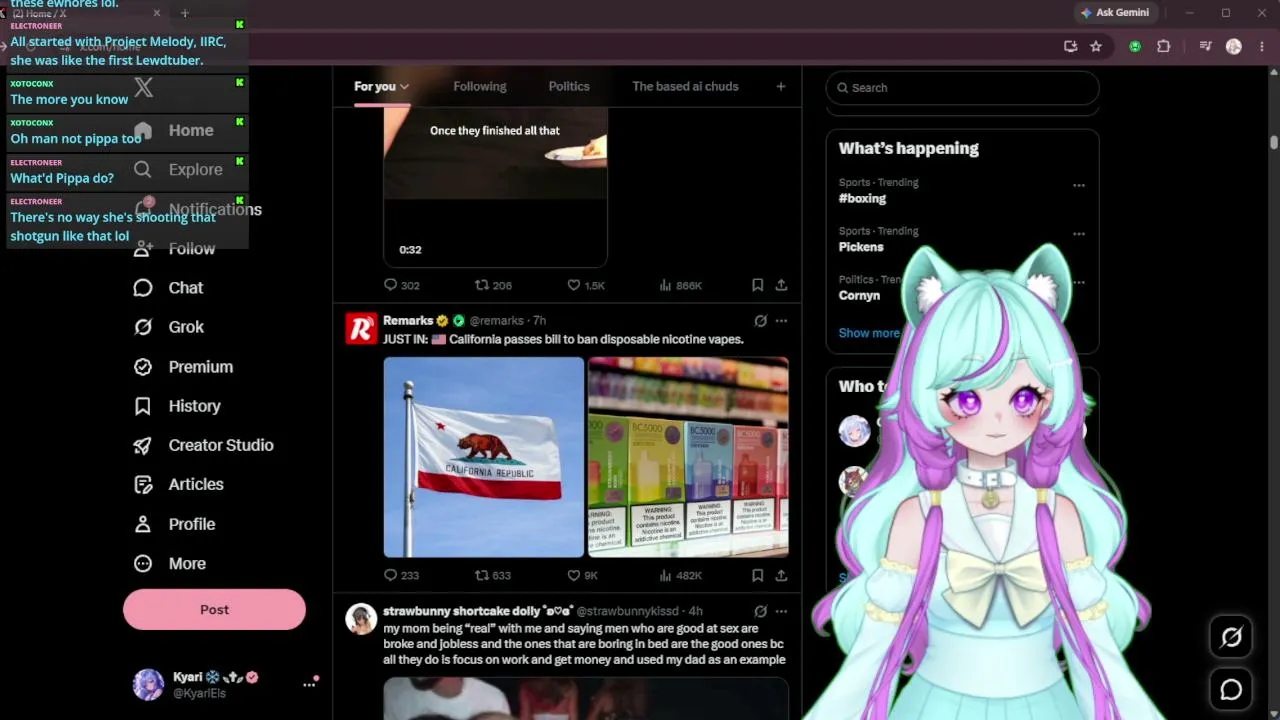Open Articles in the sidebar
1280x720 pixels.
(179, 484)
